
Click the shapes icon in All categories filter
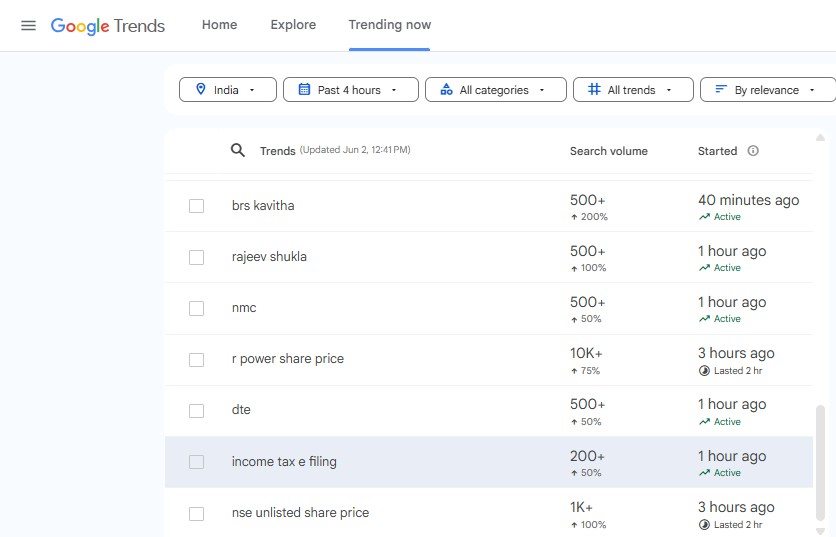(x=446, y=90)
